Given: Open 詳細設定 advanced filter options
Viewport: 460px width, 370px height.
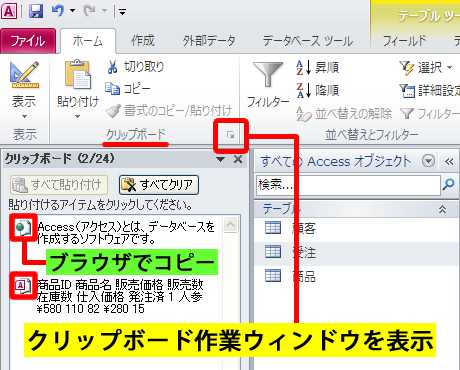Looking at the screenshot, I should pyautogui.click(x=430, y=91).
